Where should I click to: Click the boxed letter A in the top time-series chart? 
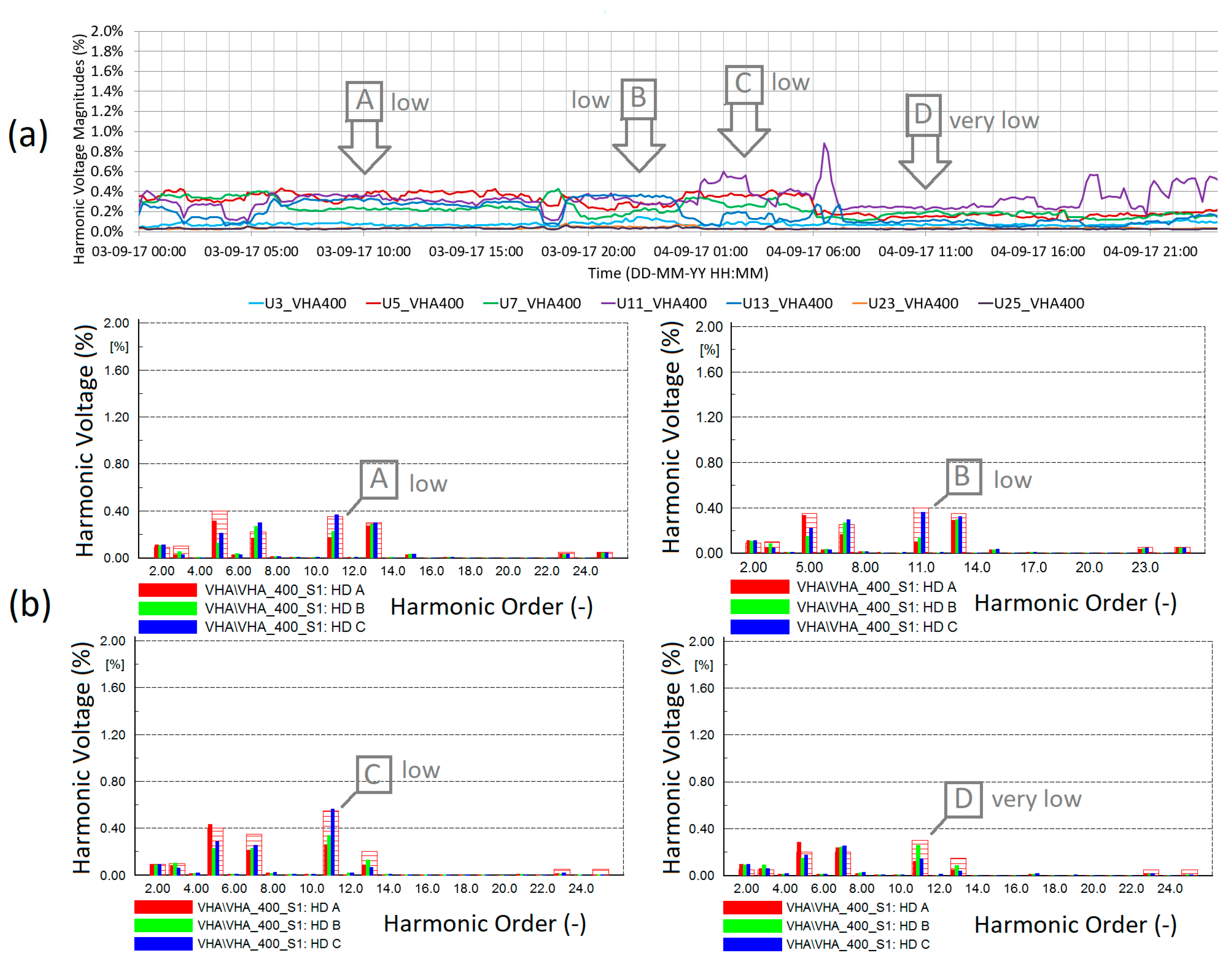pos(365,101)
